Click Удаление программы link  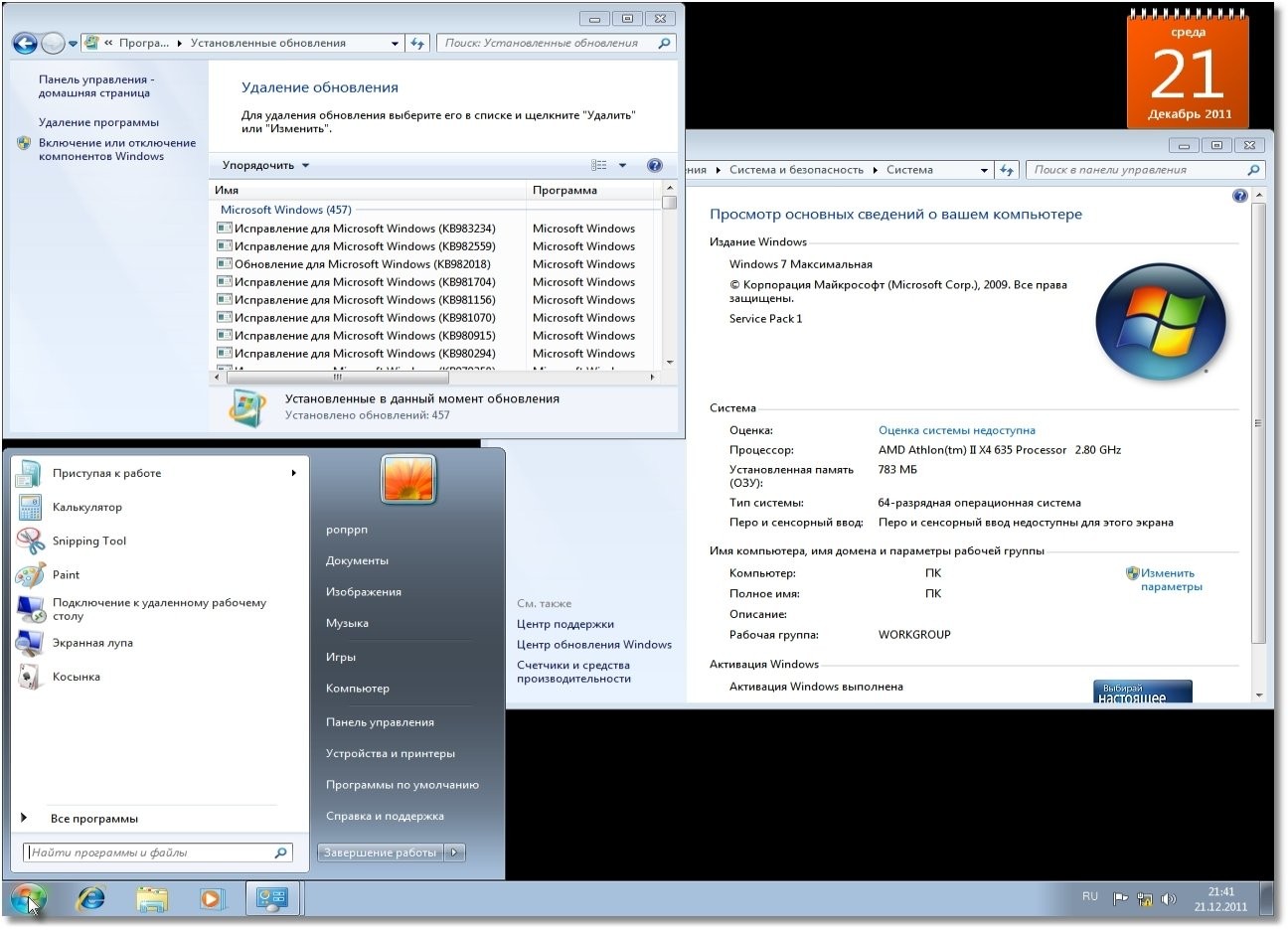pos(98,122)
